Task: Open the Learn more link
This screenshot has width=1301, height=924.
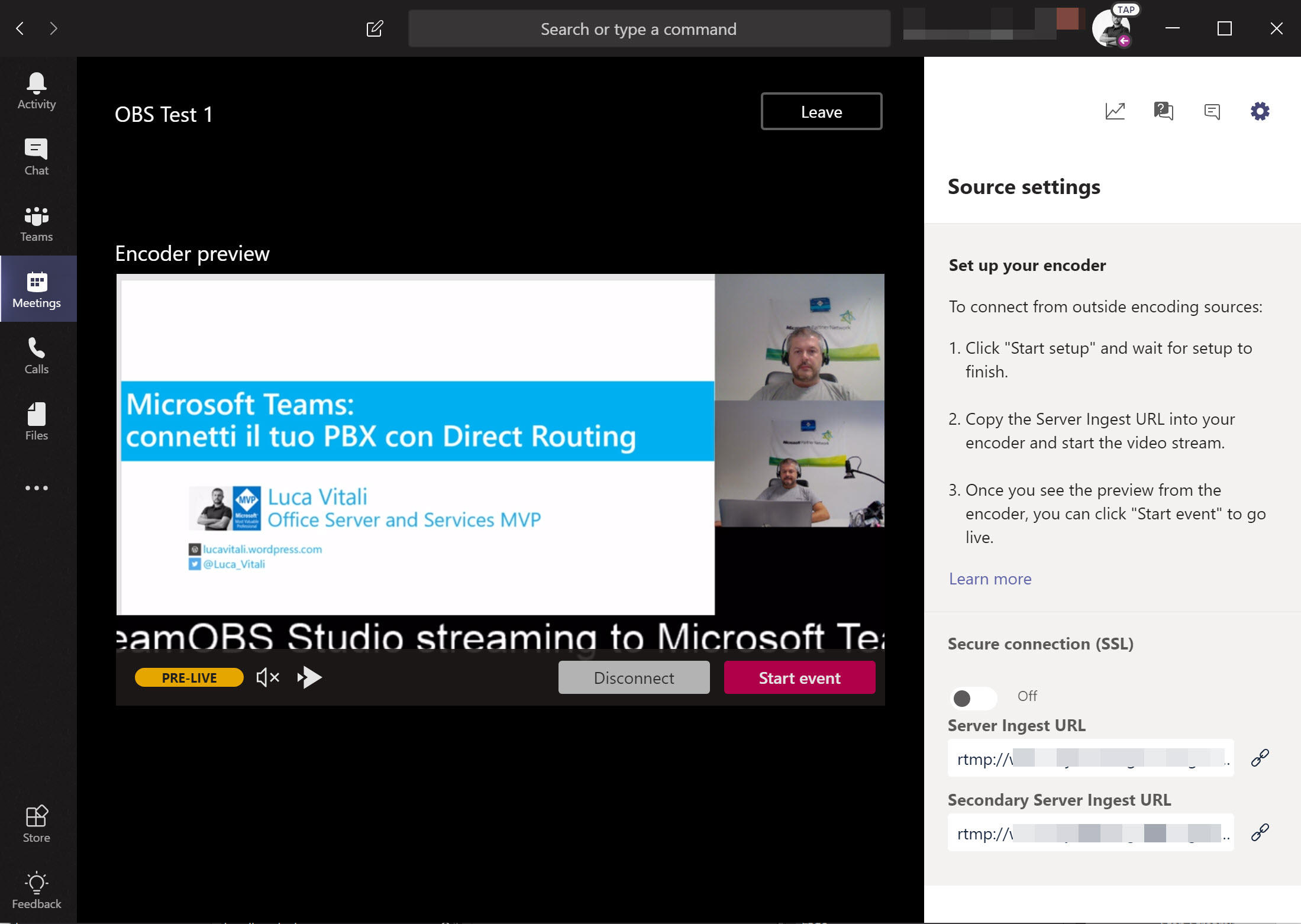Action: point(990,579)
